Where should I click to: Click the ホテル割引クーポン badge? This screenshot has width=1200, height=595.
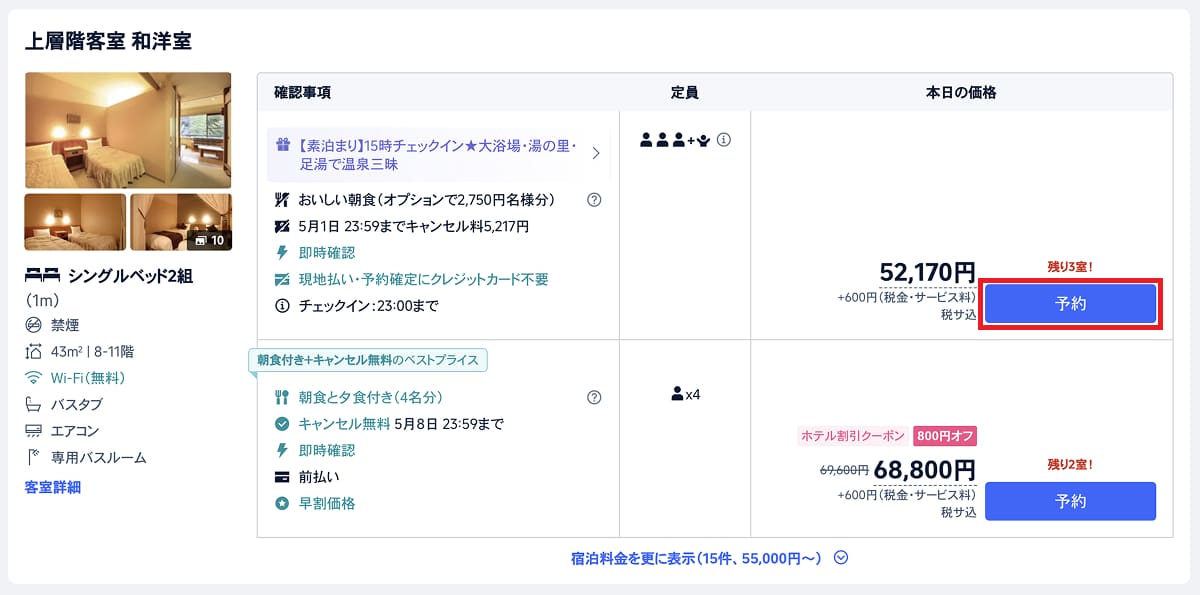click(x=852, y=436)
